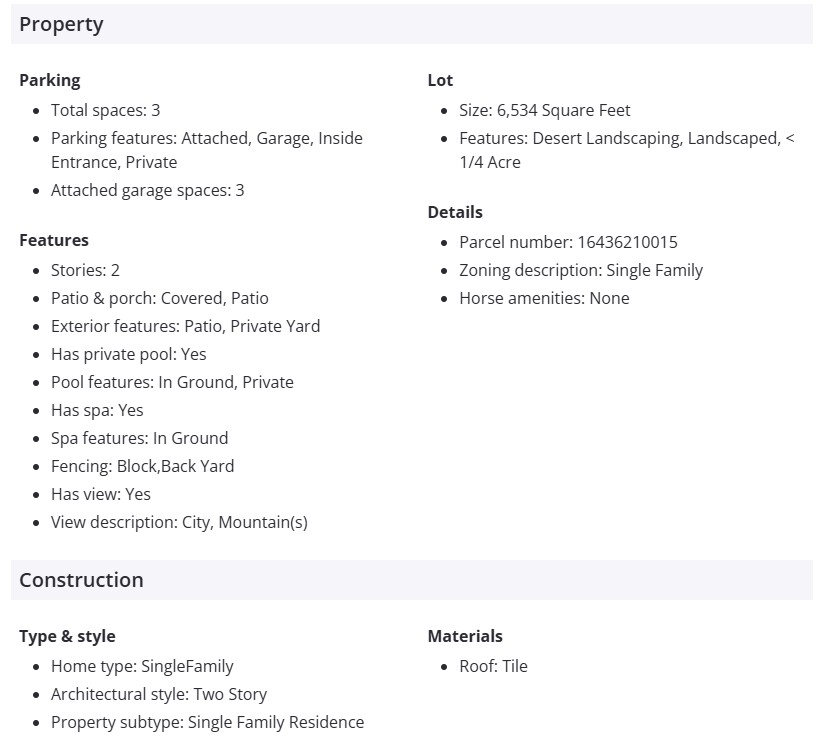Click the Construction section header
This screenshot has width=823, height=736.
tap(81, 581)
